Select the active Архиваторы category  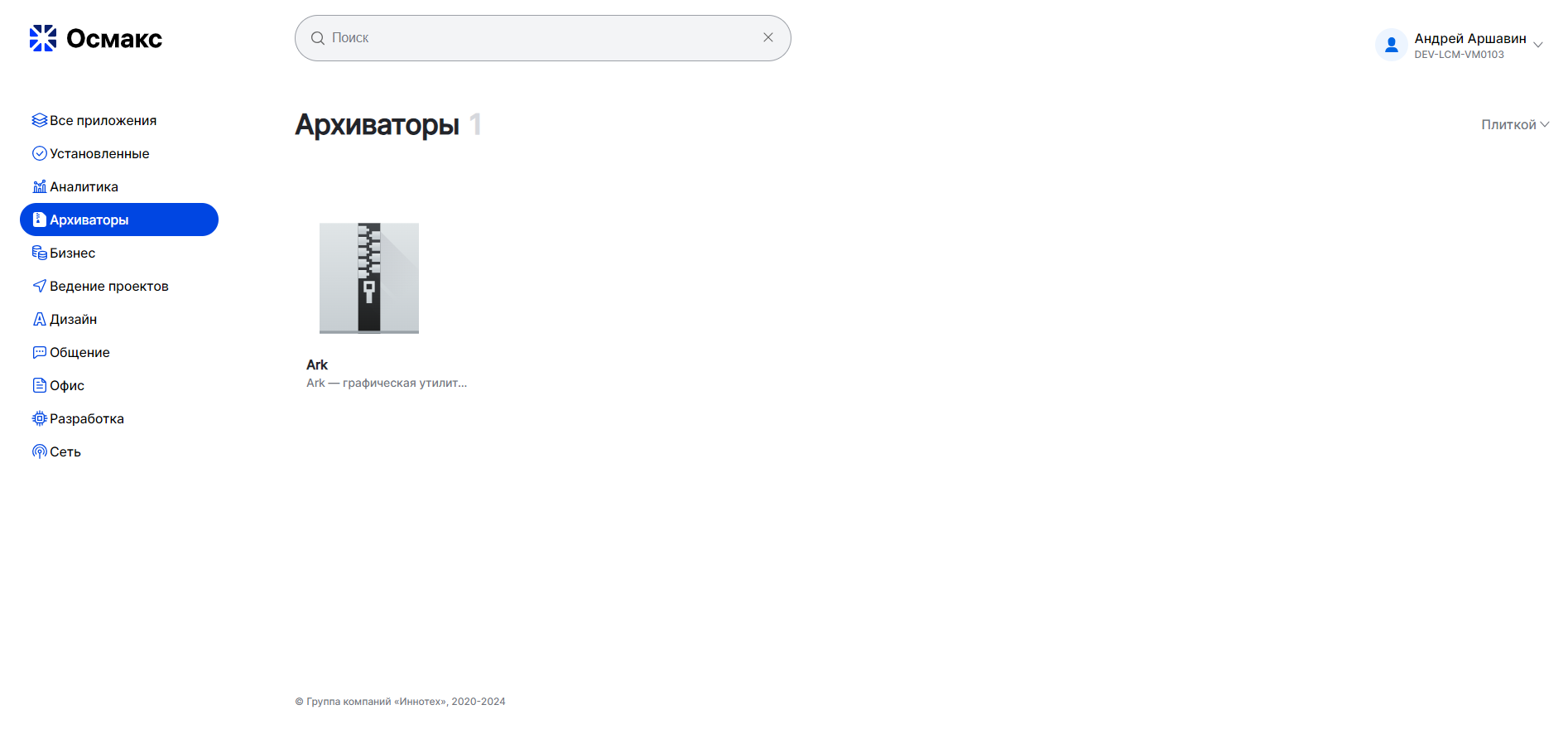[x=118, y=220]
